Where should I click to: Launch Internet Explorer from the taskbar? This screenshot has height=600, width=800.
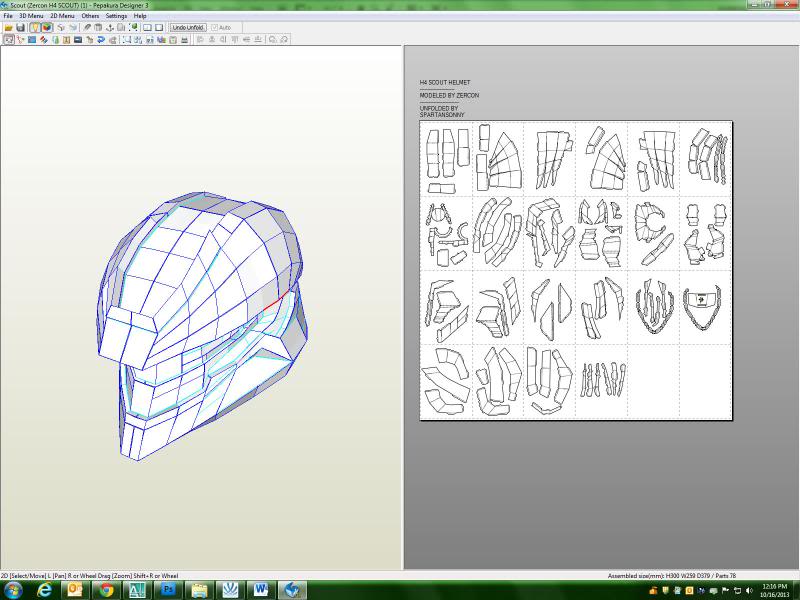point(45,590)
